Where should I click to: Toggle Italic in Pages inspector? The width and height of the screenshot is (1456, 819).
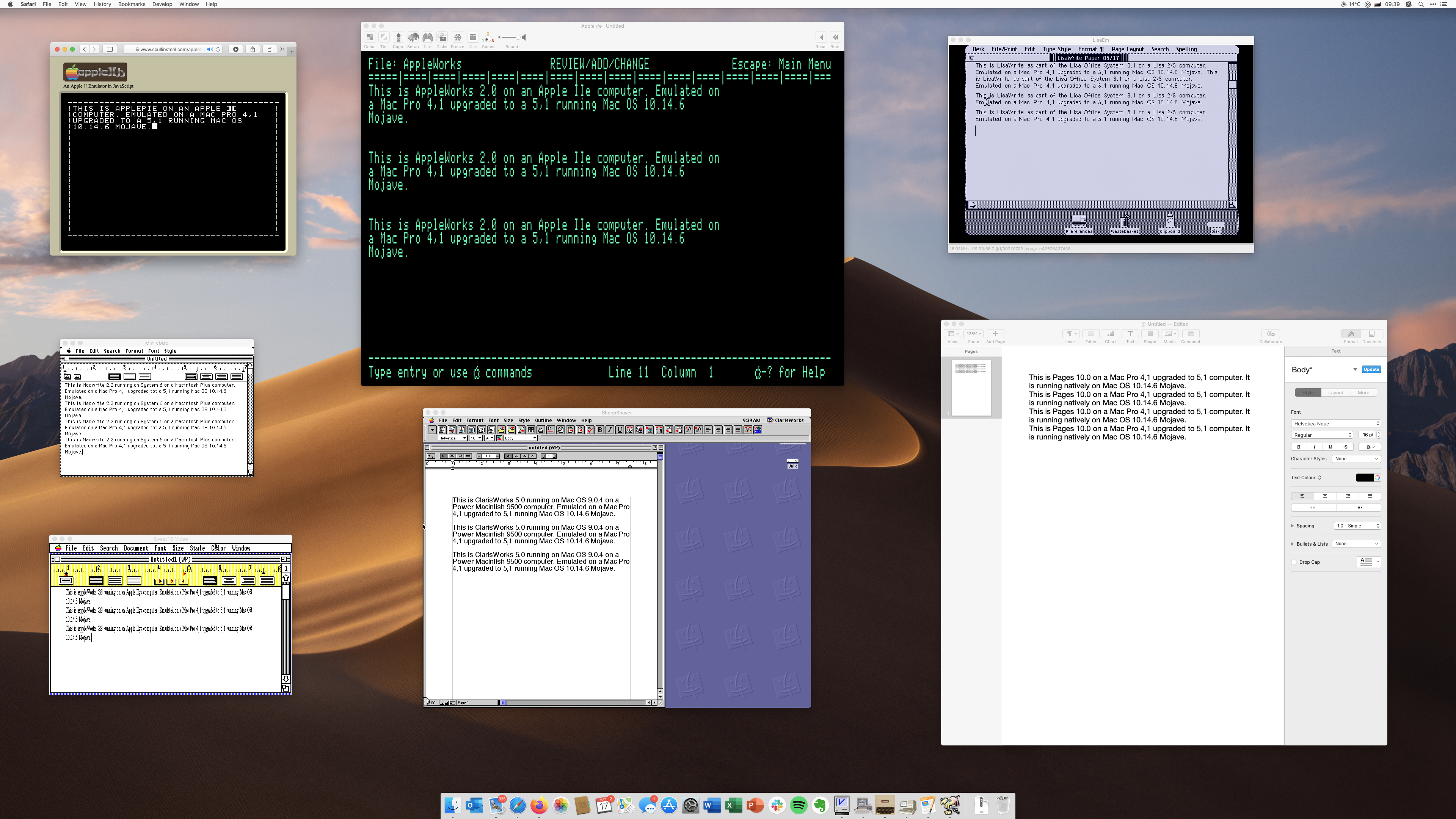tap(1314, 447)
